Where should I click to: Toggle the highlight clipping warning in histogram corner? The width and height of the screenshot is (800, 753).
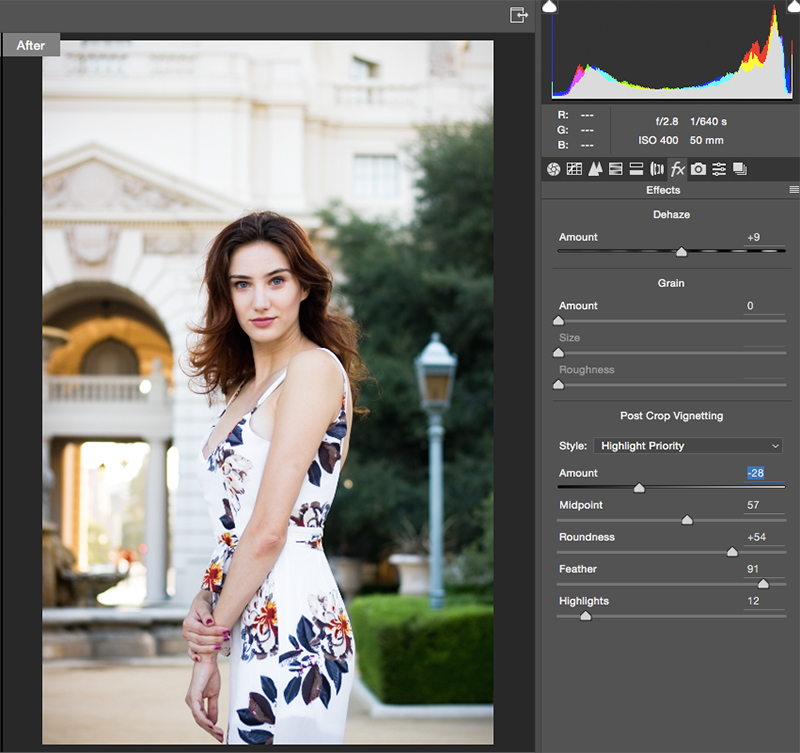[796, 5]
